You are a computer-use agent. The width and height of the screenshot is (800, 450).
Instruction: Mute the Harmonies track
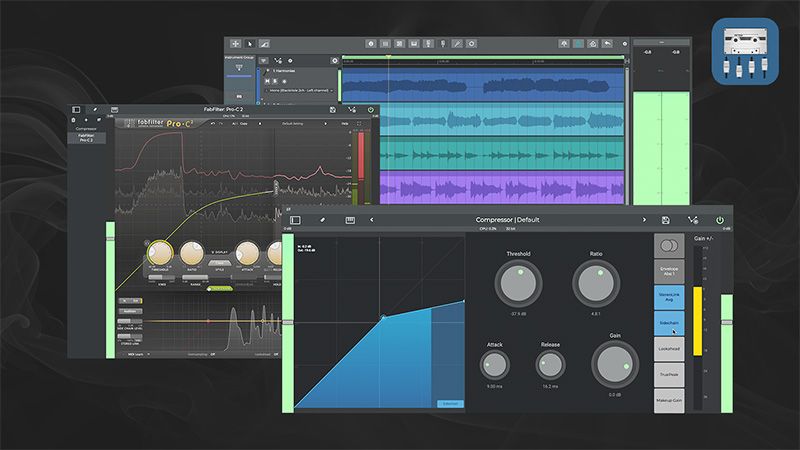(267, 81)
